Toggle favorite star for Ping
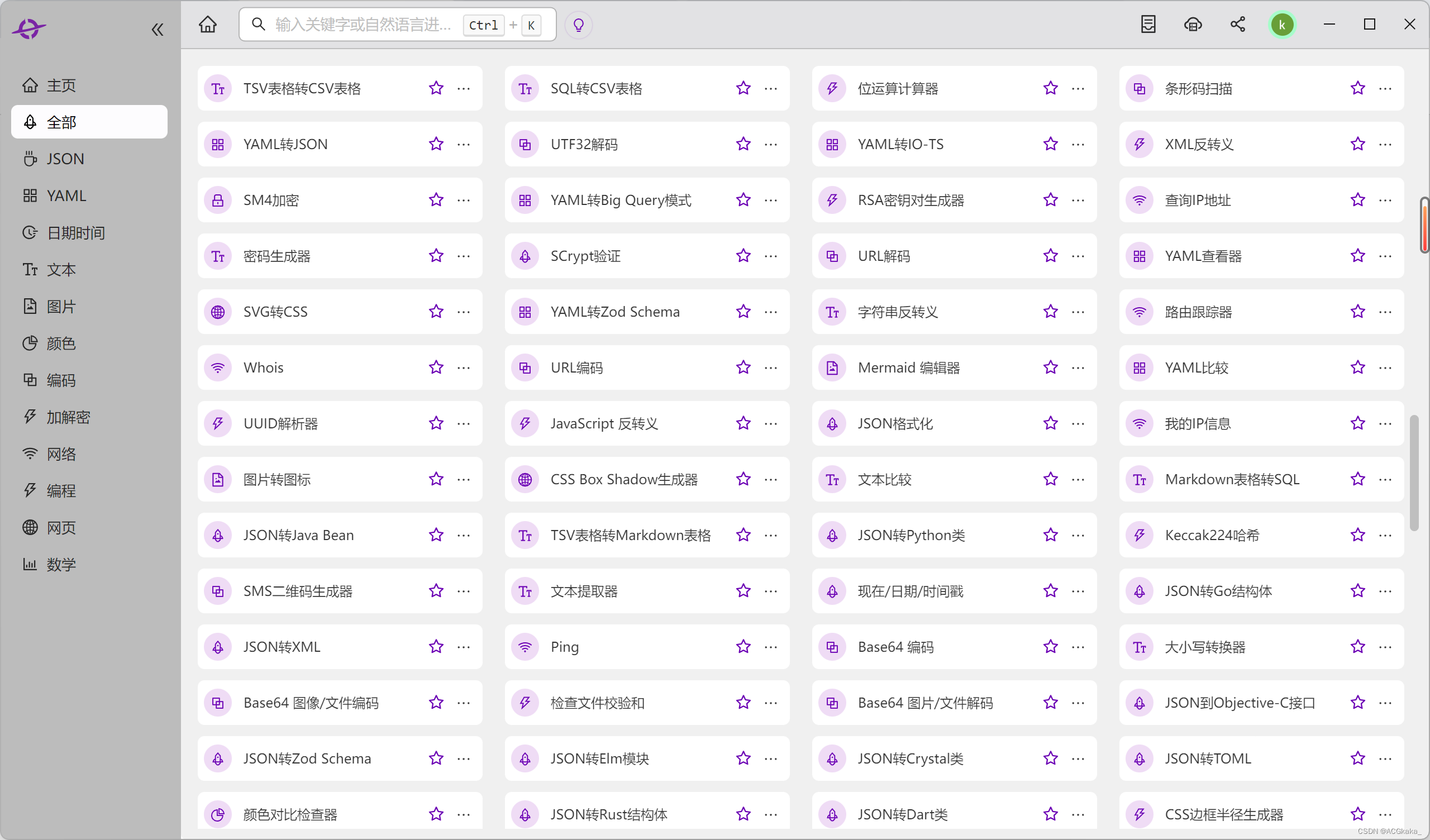This screenshot has height=840, width=1430. (743, 646)
